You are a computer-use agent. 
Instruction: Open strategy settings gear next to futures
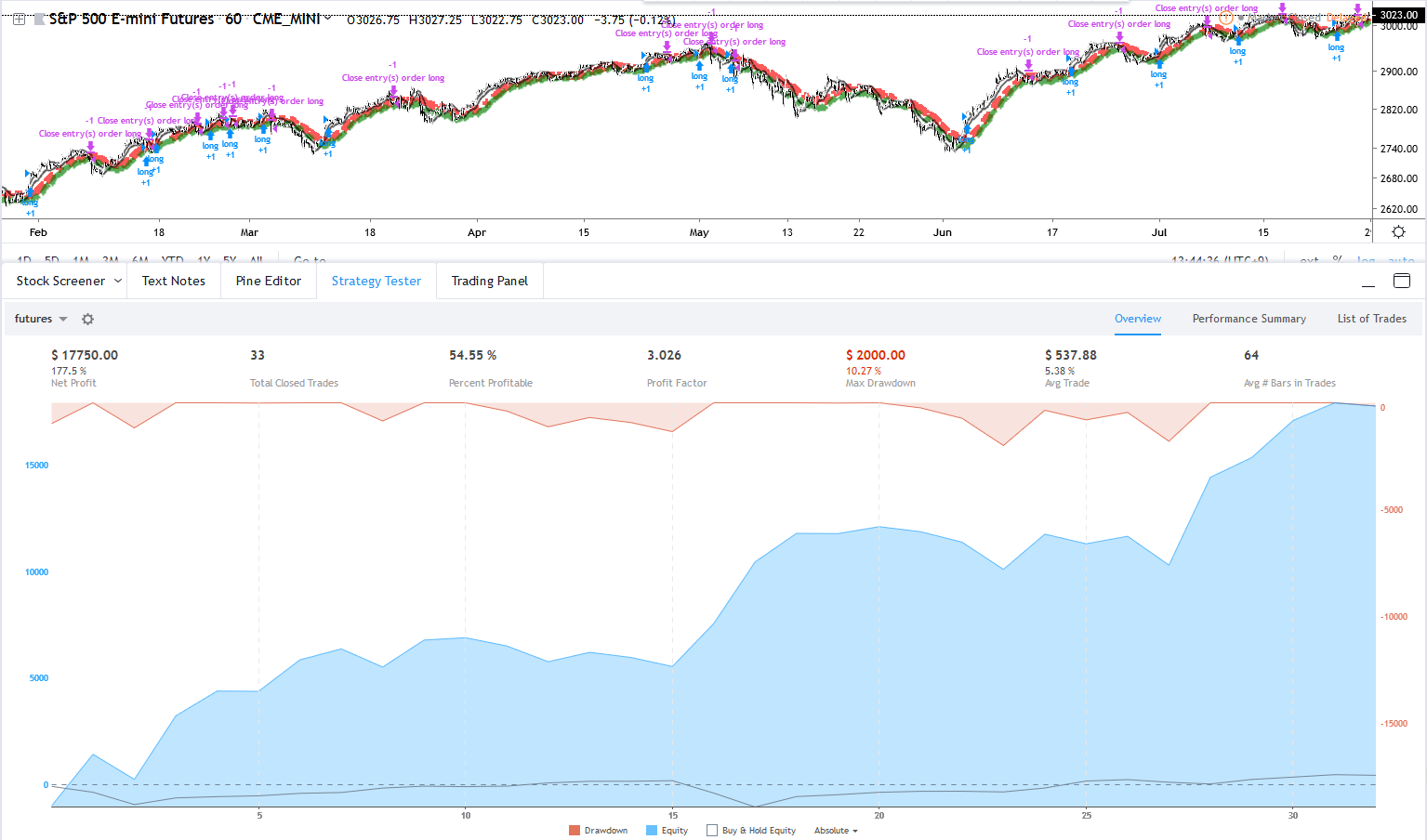[x=87, y=319]
